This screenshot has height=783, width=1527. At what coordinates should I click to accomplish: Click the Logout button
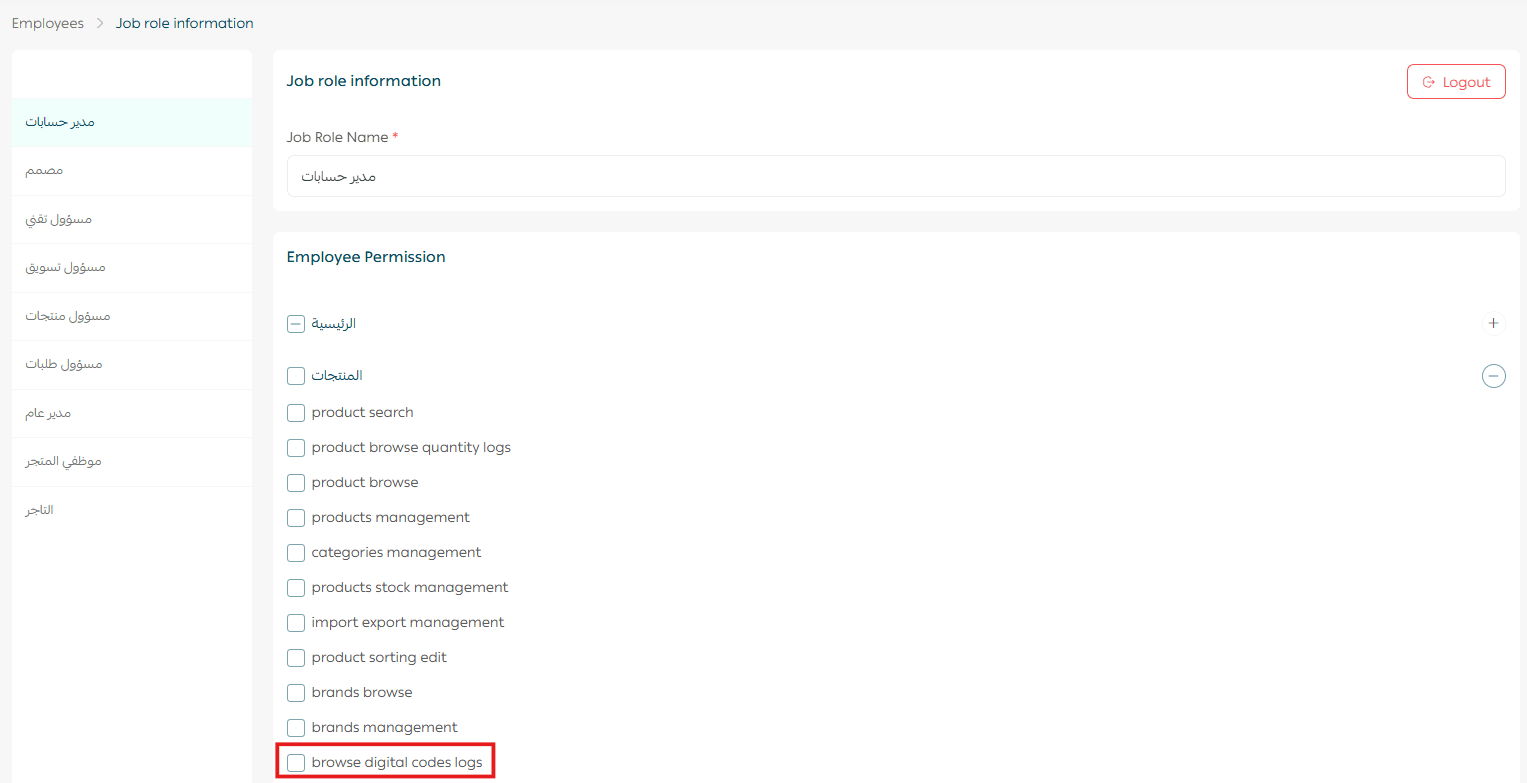point(1455,82)
